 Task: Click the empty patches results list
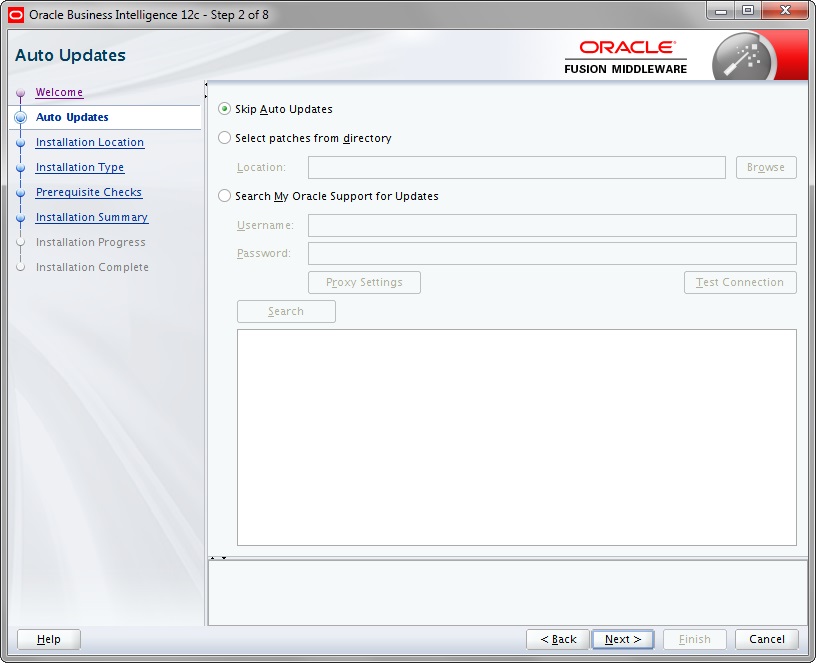(517, 437)
